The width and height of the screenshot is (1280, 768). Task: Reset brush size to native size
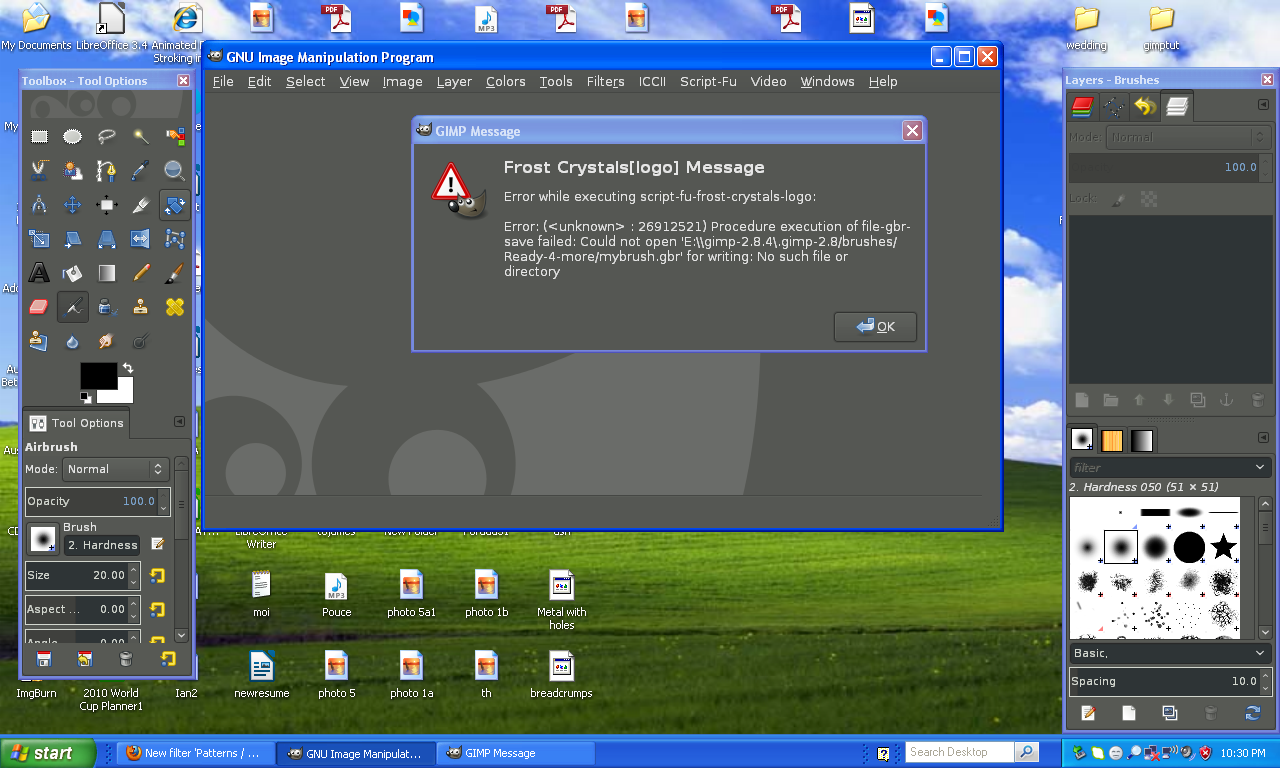pyautogui.click(x=157, y=575)
